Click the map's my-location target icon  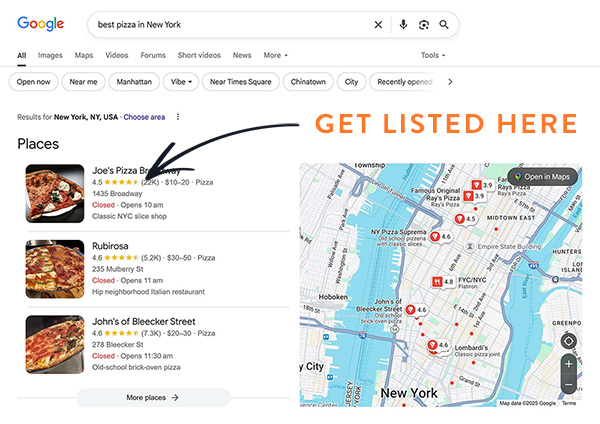(569, 341)
